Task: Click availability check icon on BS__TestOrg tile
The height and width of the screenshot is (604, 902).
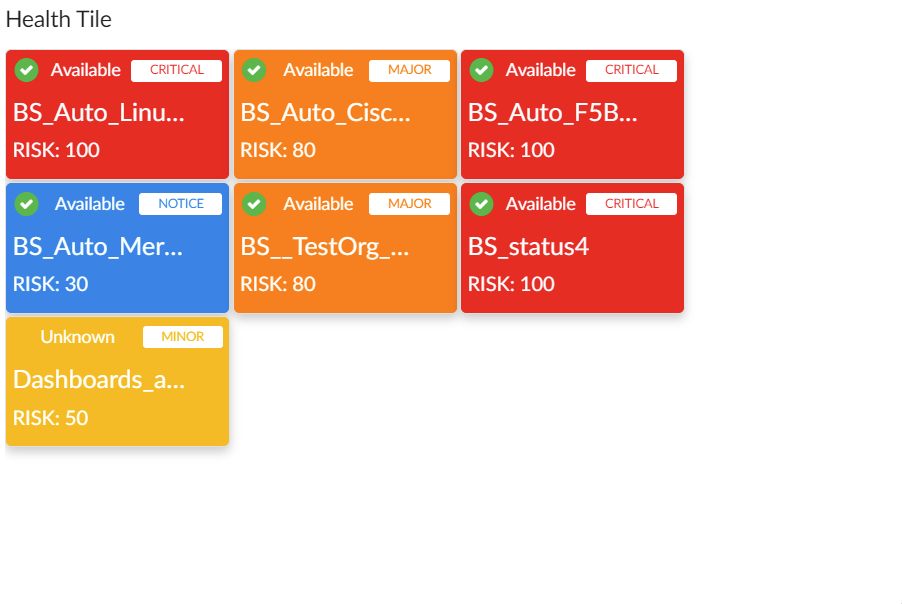Action: (254, 204)
